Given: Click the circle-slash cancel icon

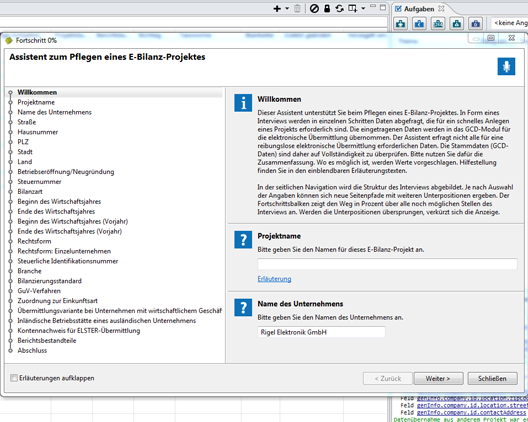Looking at the screenshot, I should click(314, 9).
